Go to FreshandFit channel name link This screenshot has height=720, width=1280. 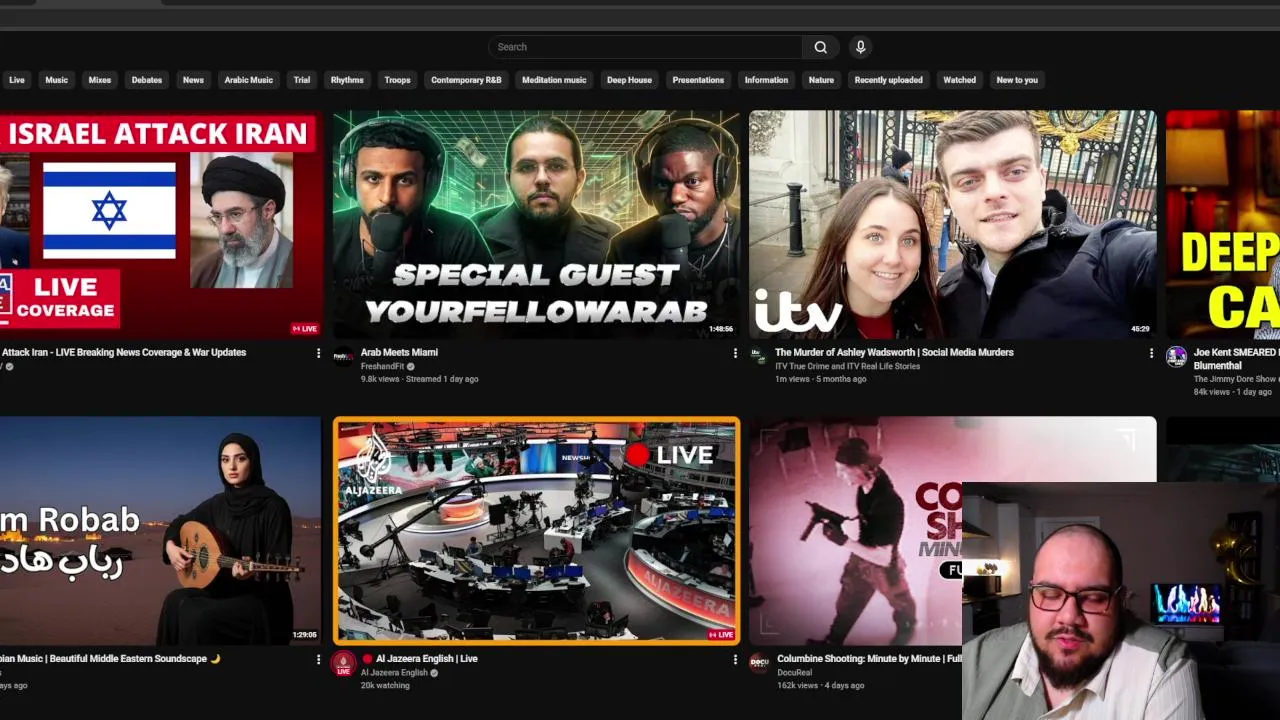tap(382, 367)
